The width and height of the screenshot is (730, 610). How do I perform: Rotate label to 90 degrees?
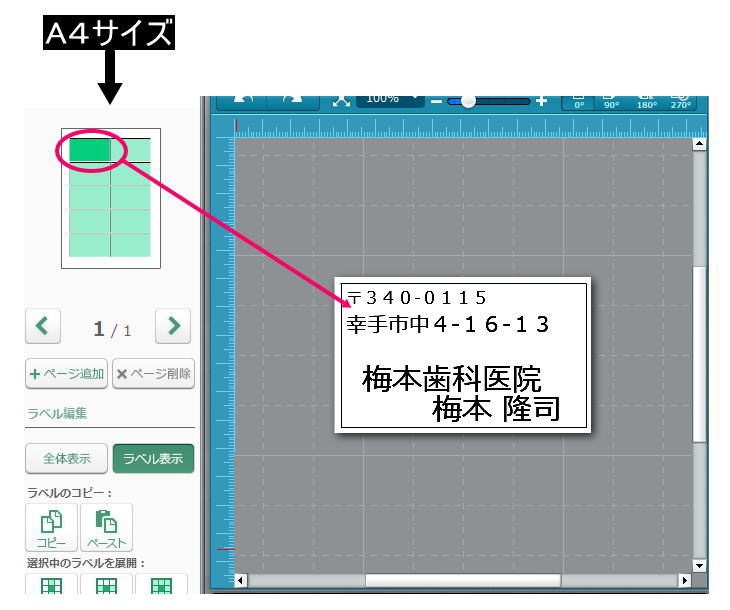point(612,101)
